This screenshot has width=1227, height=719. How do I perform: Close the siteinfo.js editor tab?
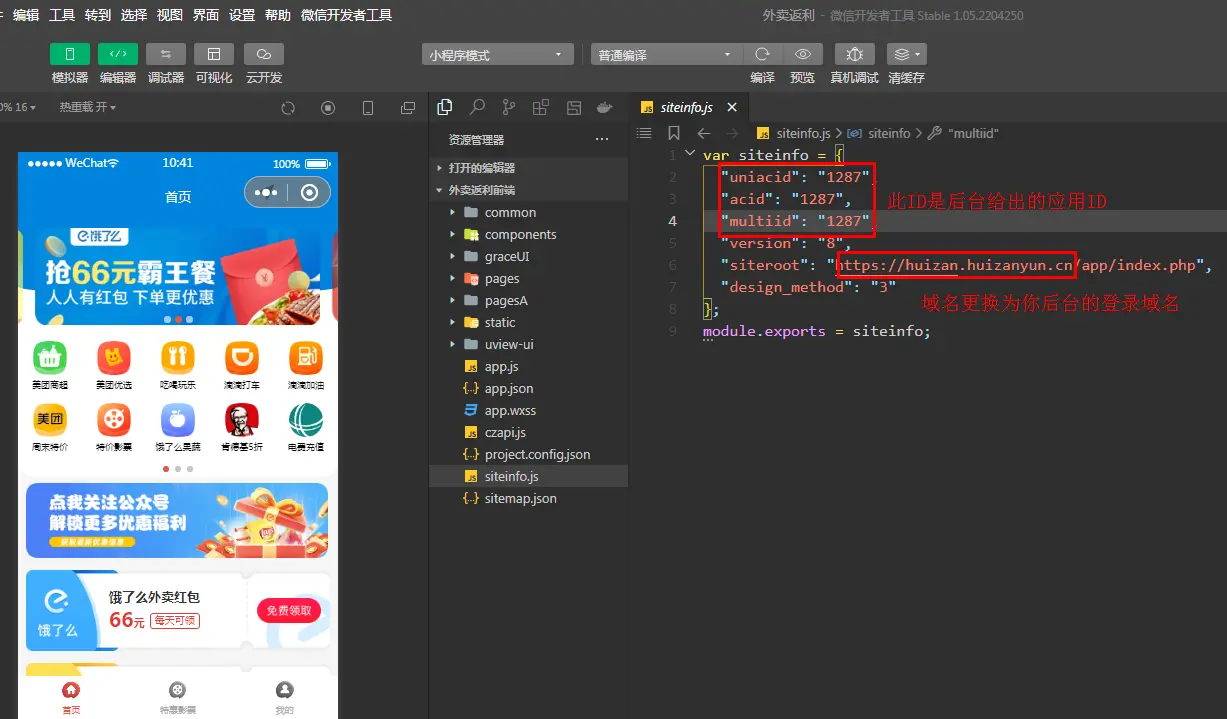(732, 107)
